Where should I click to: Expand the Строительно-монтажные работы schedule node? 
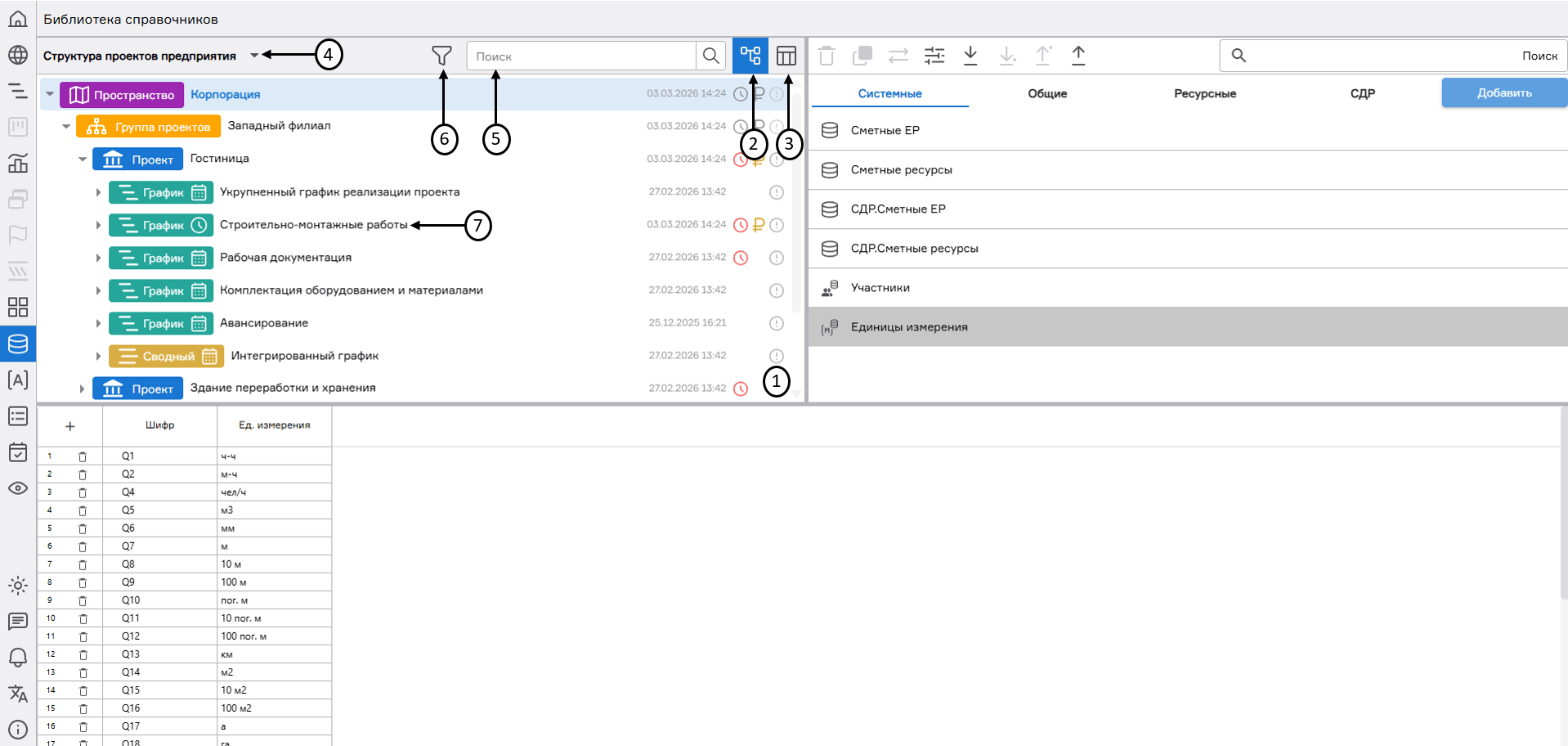98,225
